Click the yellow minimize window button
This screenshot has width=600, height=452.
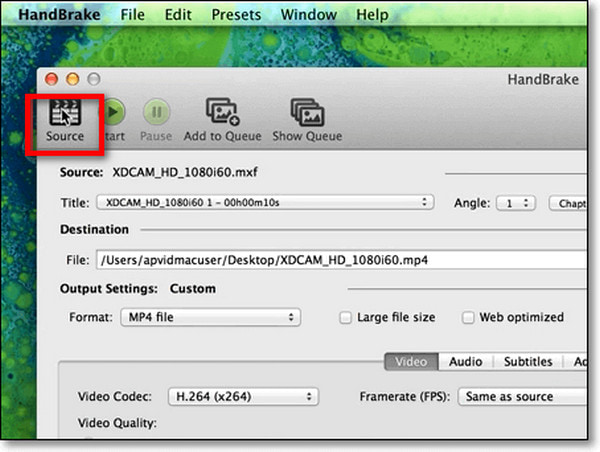[x=73, y=79]
